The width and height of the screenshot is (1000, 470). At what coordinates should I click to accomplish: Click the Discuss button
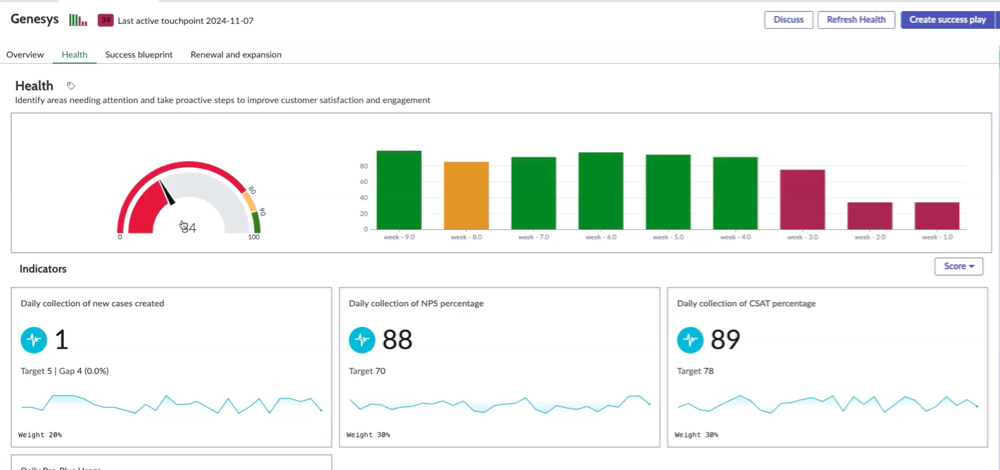tap(789, 20)
